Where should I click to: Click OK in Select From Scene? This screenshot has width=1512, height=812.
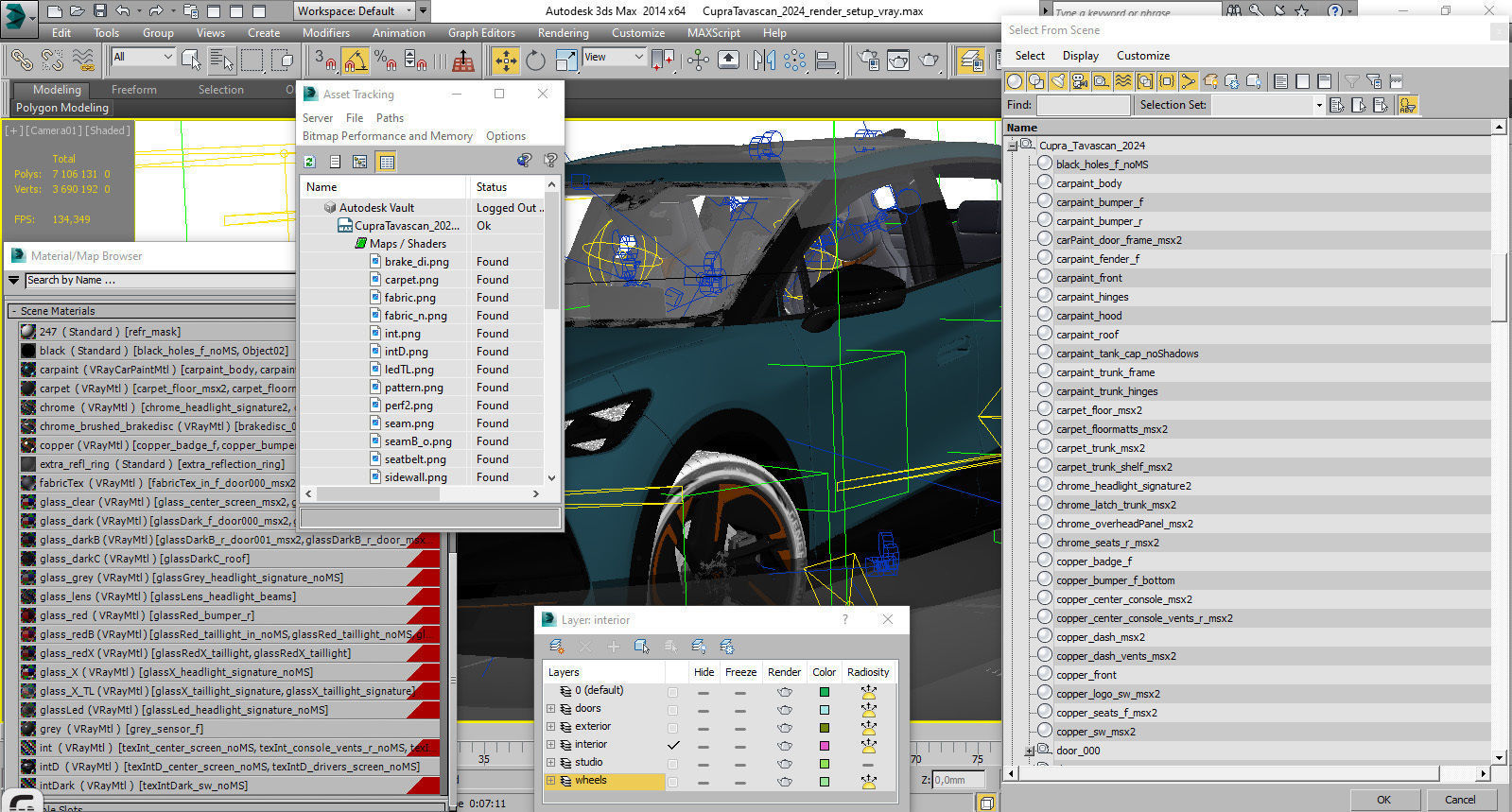coord(1383,799)
